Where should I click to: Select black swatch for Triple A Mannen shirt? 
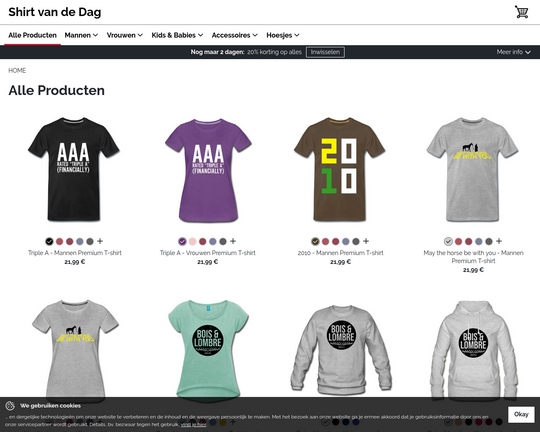pyautogui.click(x=49, y=241)
